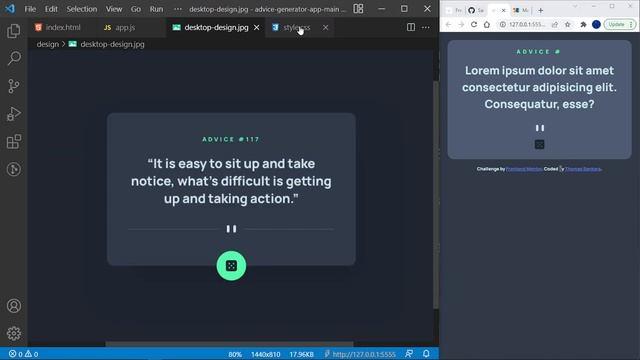The height and width of the screenshot is (360, 640).
Task: Click the design folder breadcrumb
Action: 48,44
